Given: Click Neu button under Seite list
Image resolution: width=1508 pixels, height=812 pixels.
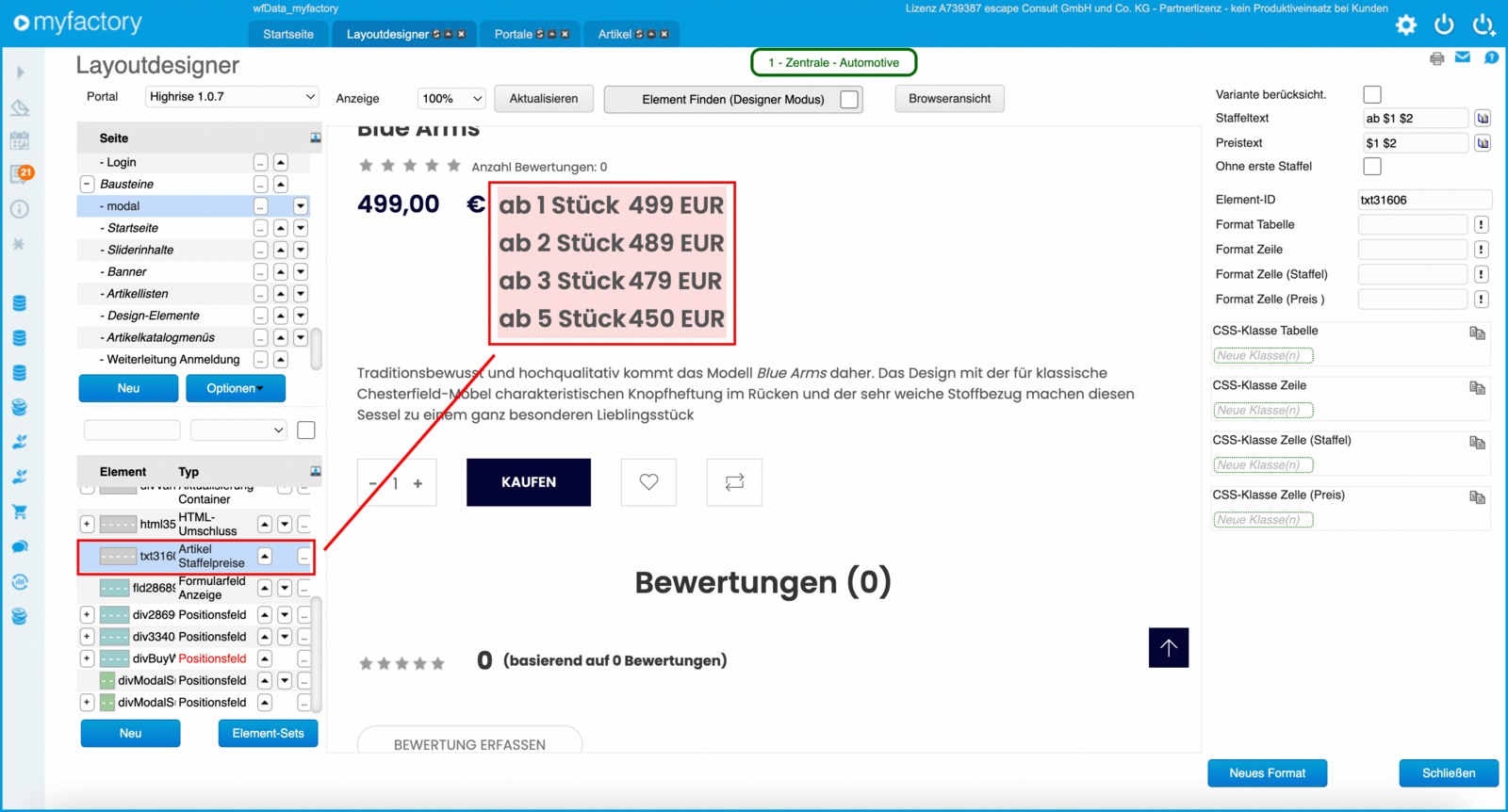Looking at the screenshot, I should point(128,388).
